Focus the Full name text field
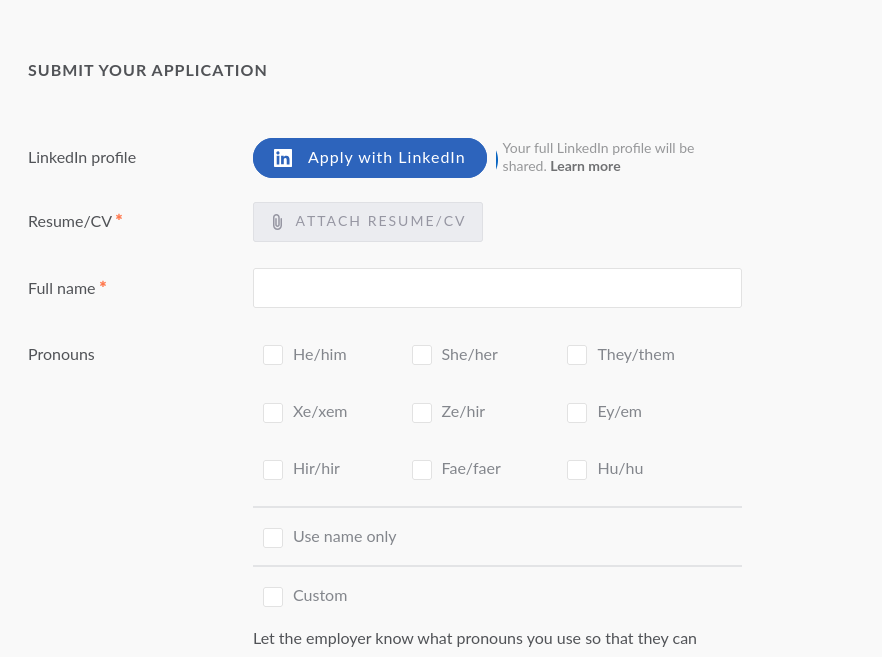The height and width of the screenshot is (657, 882). point(497,288)
